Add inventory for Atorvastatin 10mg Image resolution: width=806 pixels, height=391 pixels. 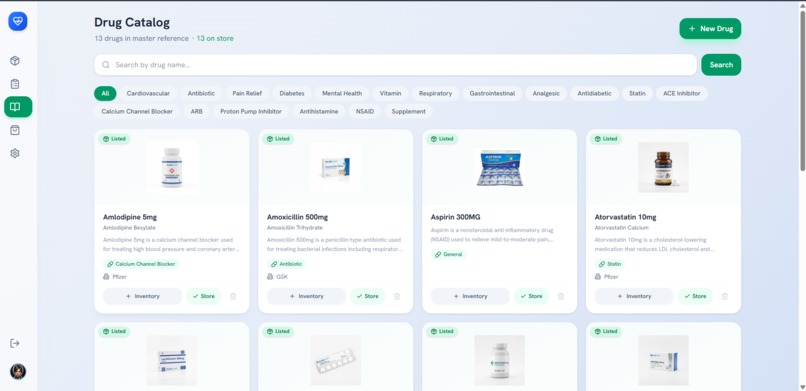(634, 296)
